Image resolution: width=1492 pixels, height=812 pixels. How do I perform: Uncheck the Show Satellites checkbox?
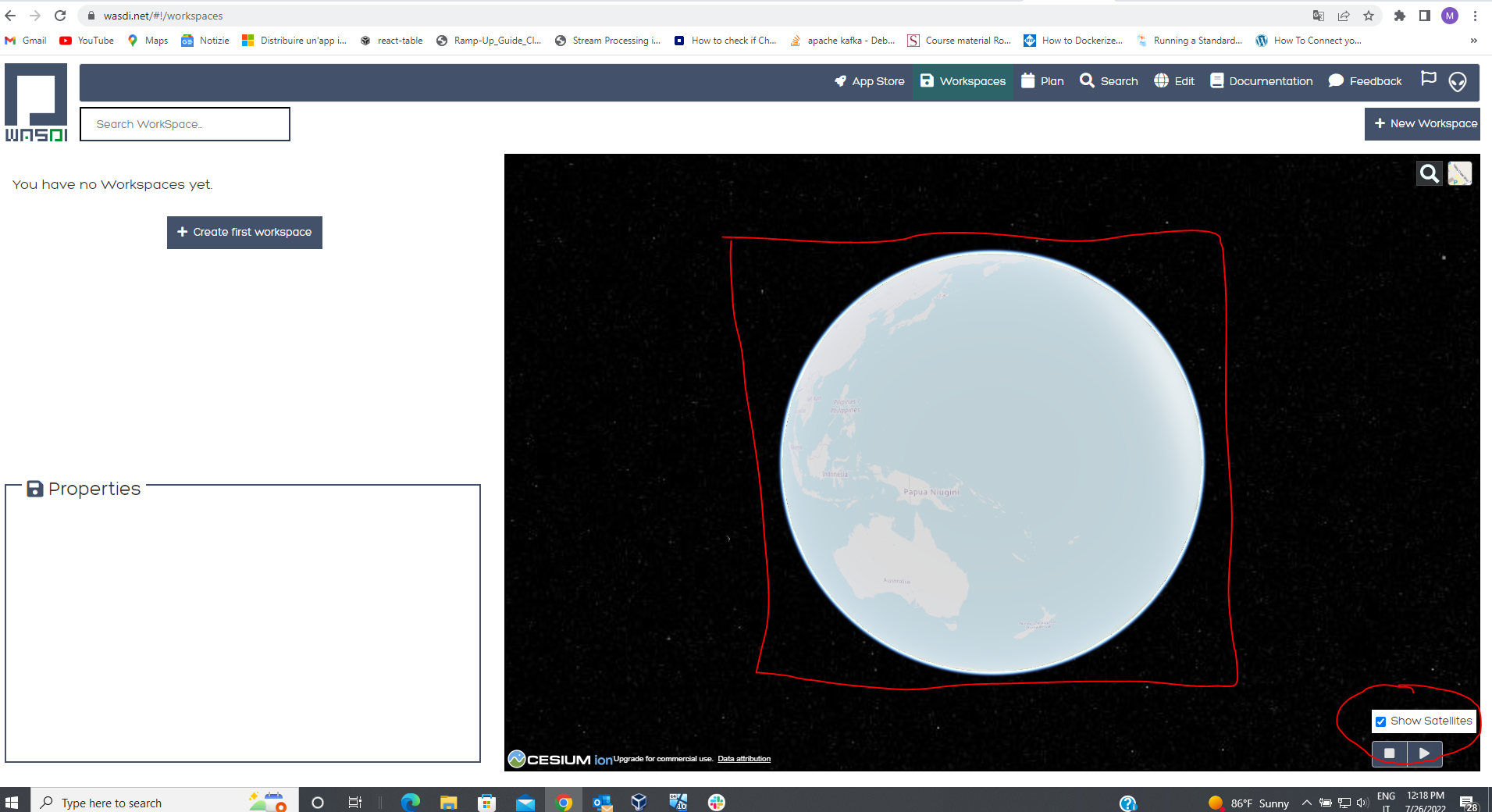[x=1380, y=721]
